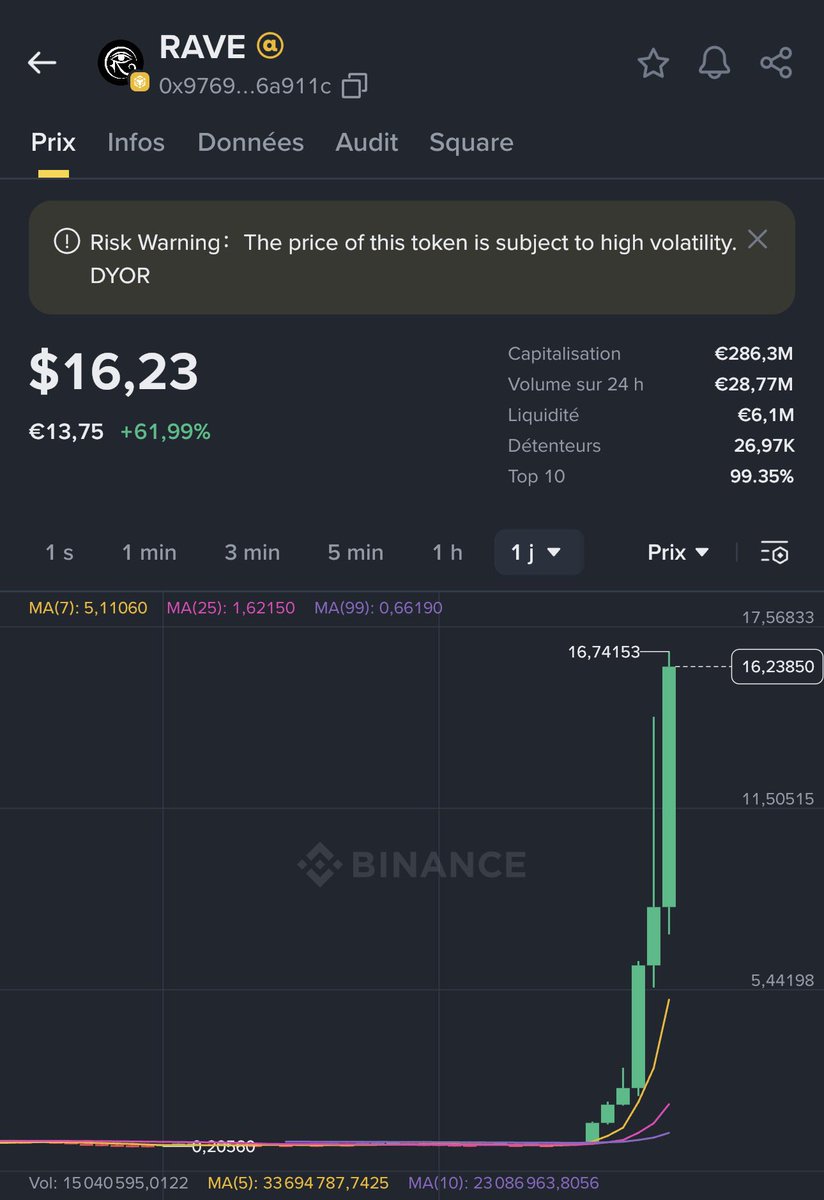This screenshot has width=824, height=1200.
Task: Tap the MA(7) indicator label
Action: click(x=88, y=608)
